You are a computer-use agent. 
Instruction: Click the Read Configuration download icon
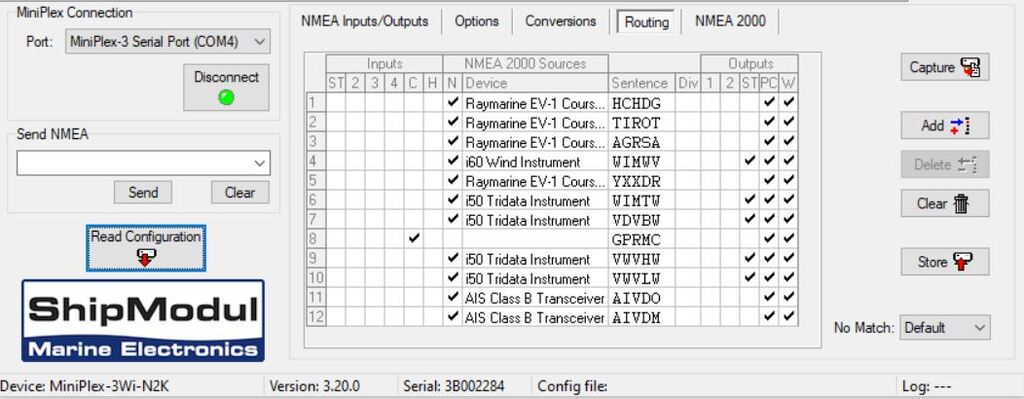pyautogui.click(x=146, y=257)
